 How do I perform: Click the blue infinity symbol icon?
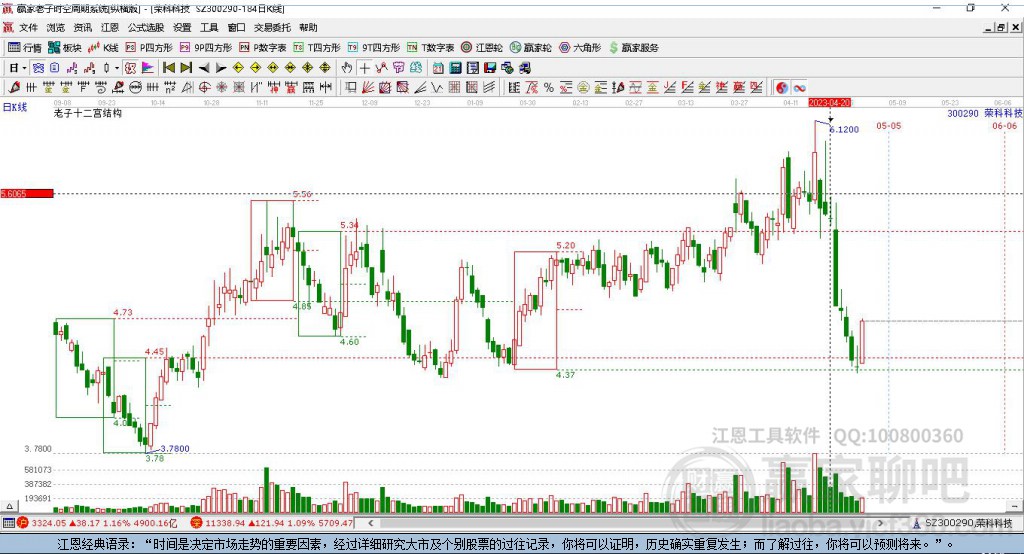coord(799,88)
